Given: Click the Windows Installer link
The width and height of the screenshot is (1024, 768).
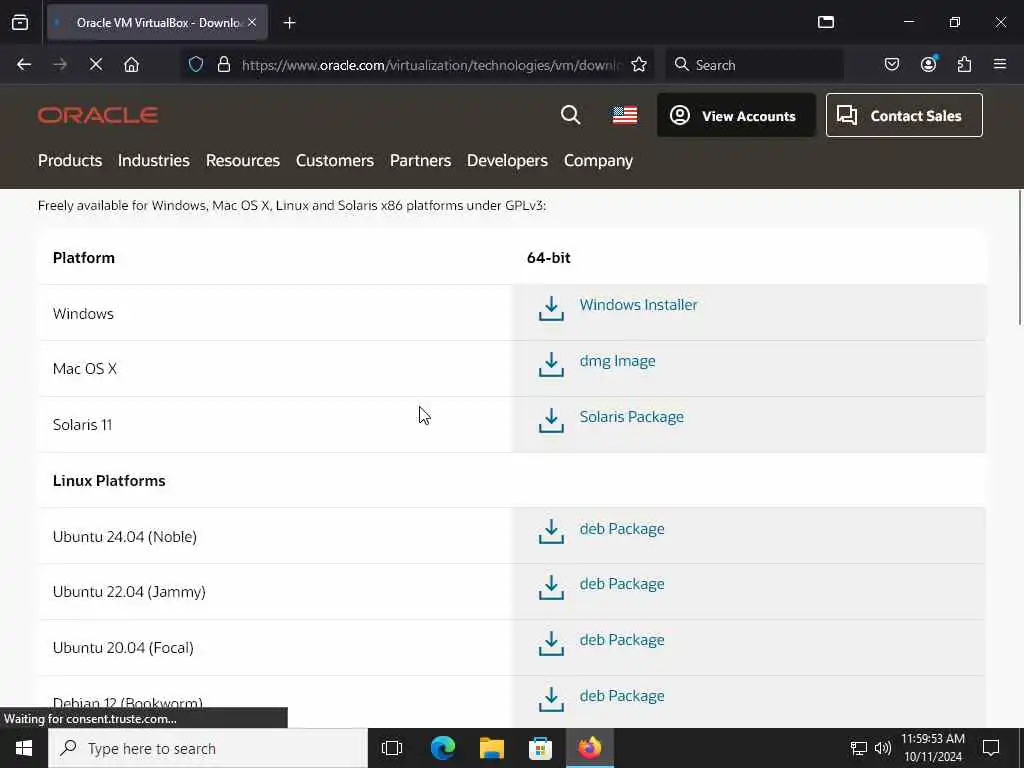Looking at the screenshot, I should pos(638,305).
